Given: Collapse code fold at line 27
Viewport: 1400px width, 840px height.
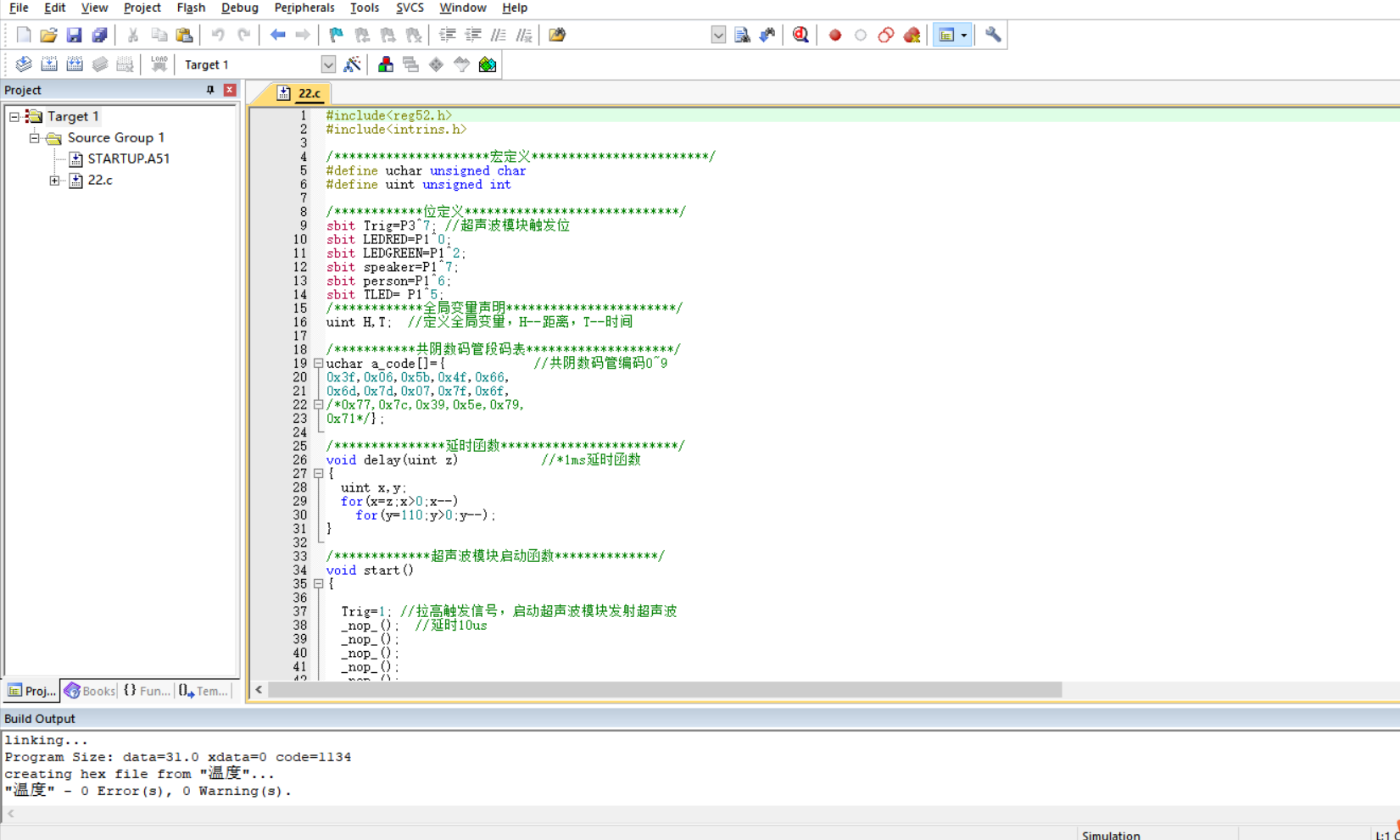Looking at the screenshot, I should [319, 474].
